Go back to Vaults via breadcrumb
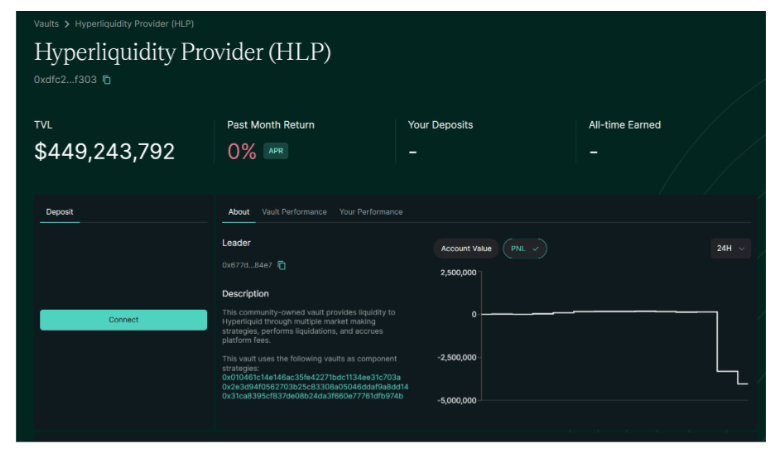 point(46,23)
